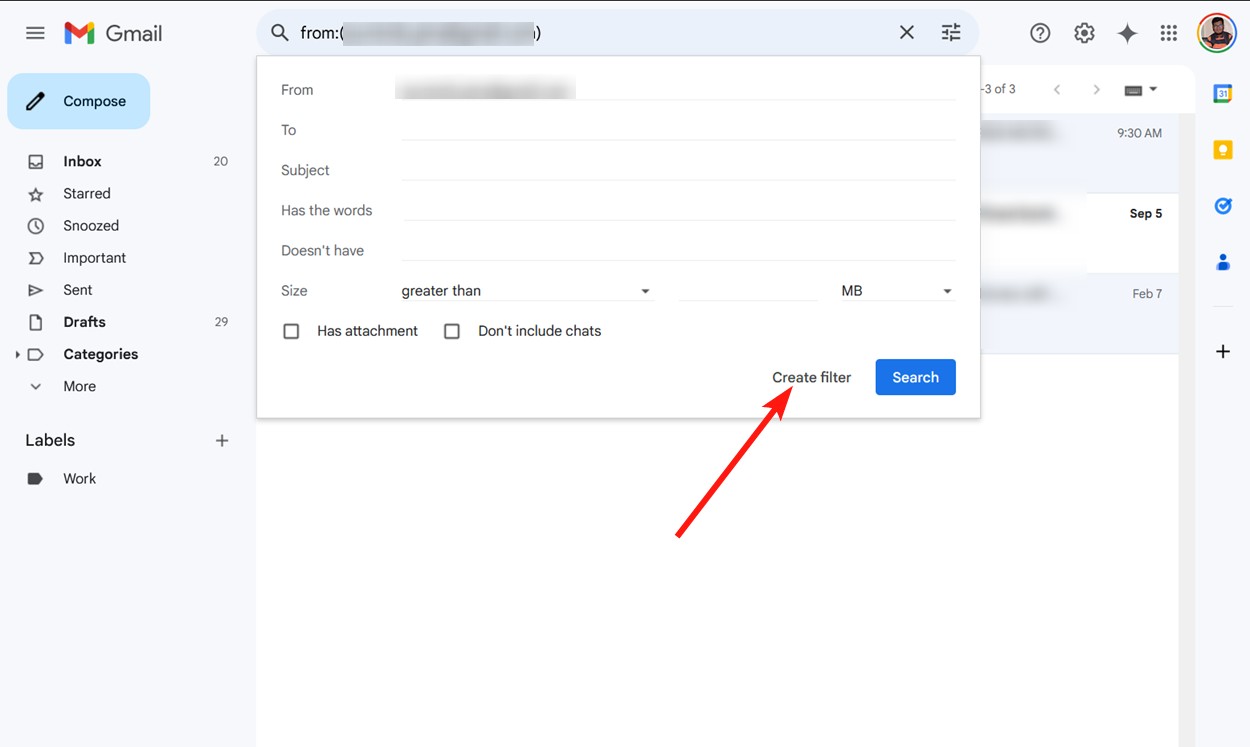
Task: Enable the Has attachment checkbox
Action: [291, 330]
